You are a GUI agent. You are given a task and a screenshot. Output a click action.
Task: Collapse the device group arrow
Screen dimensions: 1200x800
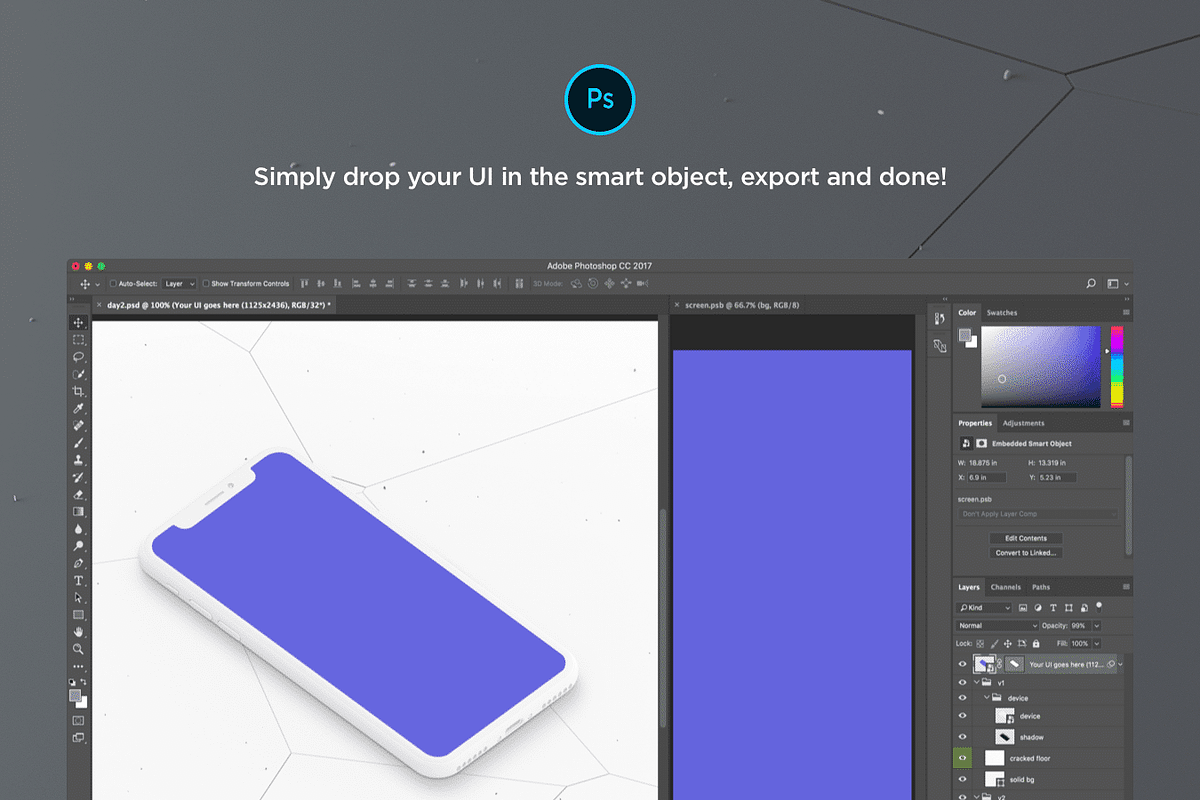985,698
